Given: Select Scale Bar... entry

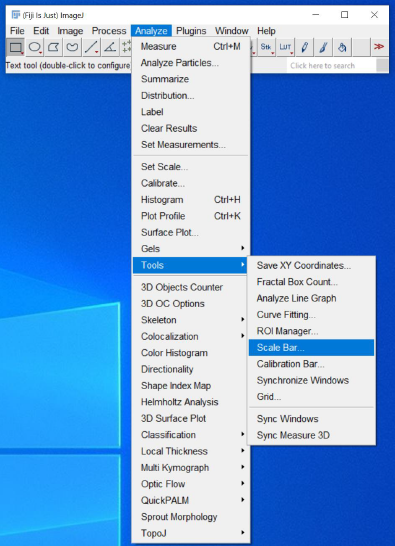Looking at the screenshot, I should click(x=311, y=347).
